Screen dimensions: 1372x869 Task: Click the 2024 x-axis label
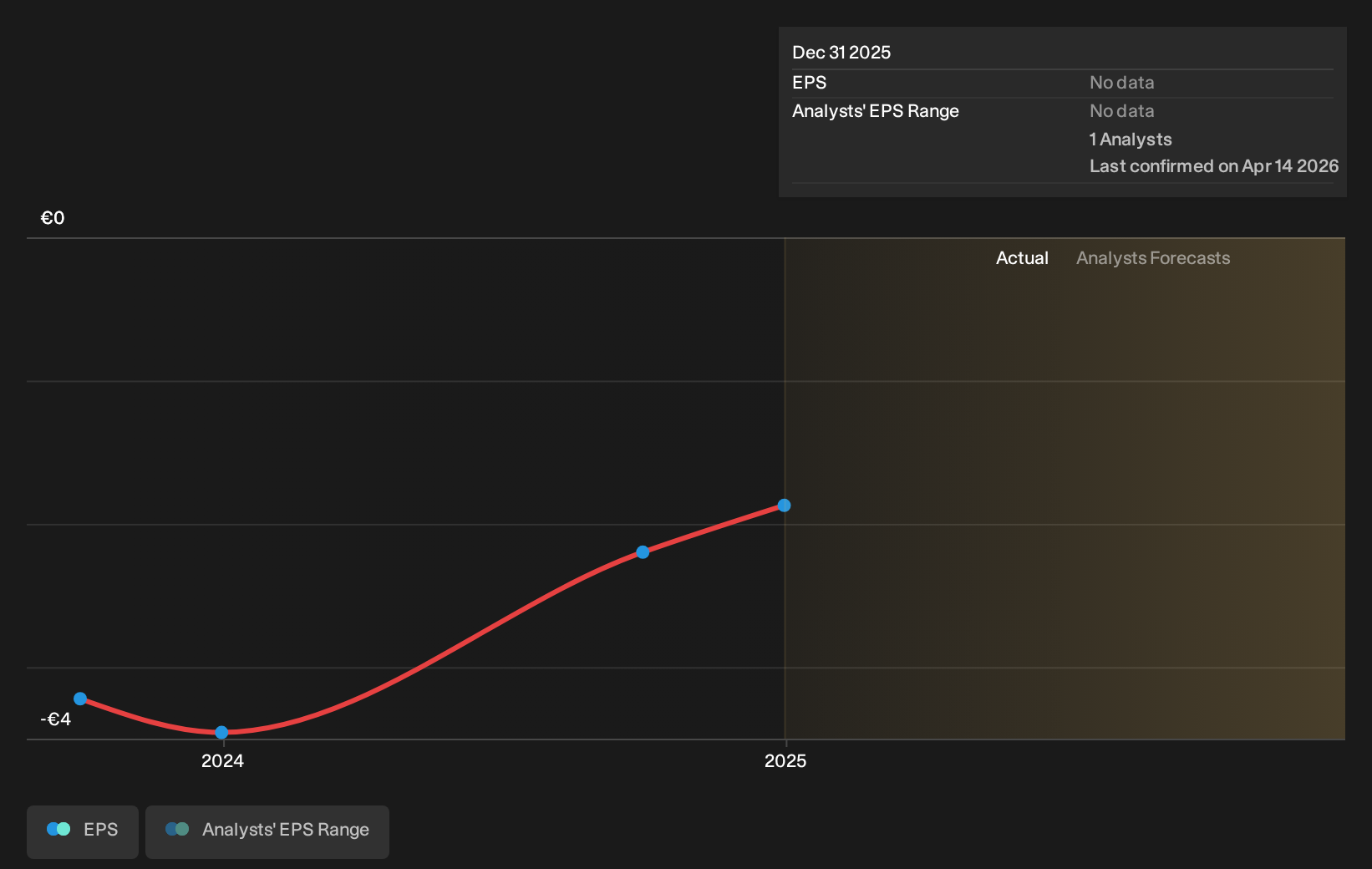pos(222,761)
